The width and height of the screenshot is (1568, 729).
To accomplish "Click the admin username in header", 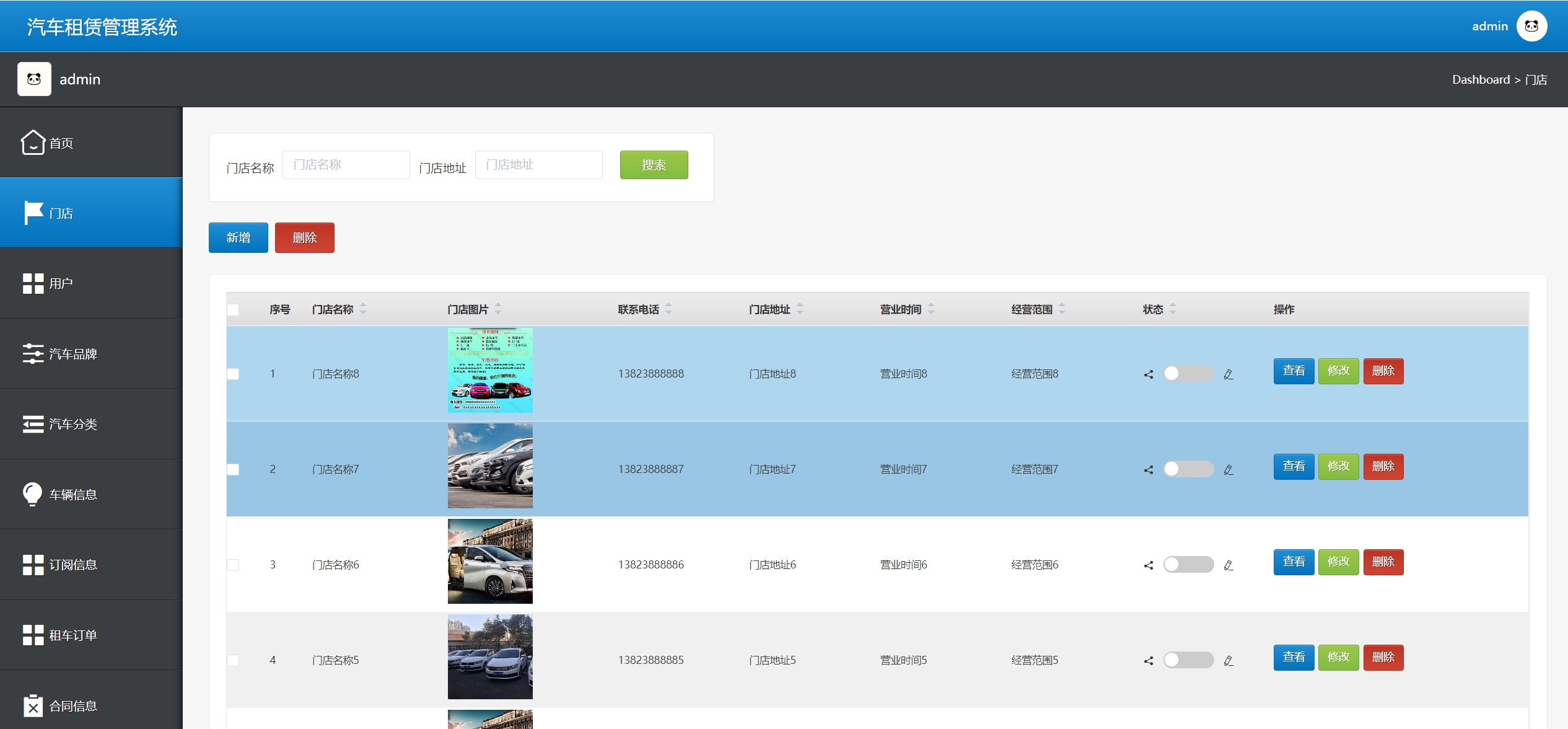I will (x=1490, y=26).
